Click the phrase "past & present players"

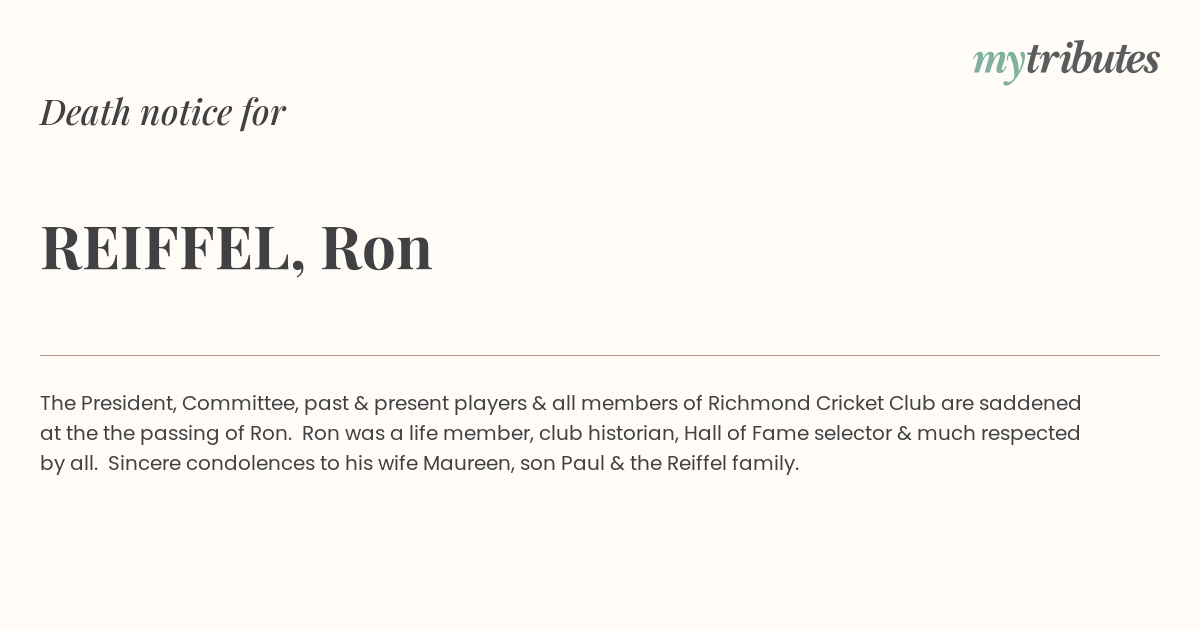pos(415,403)
